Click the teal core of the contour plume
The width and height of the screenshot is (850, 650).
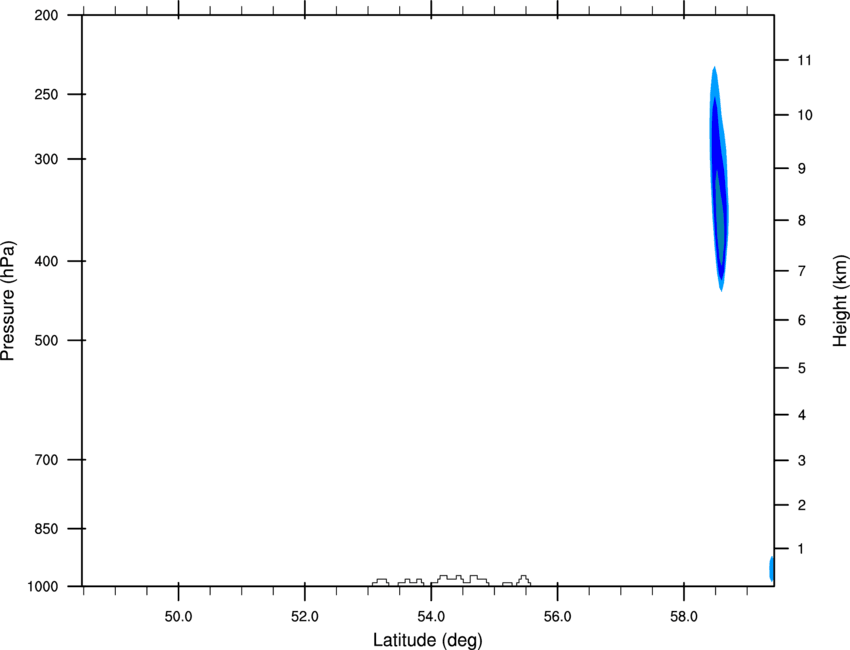719,217
